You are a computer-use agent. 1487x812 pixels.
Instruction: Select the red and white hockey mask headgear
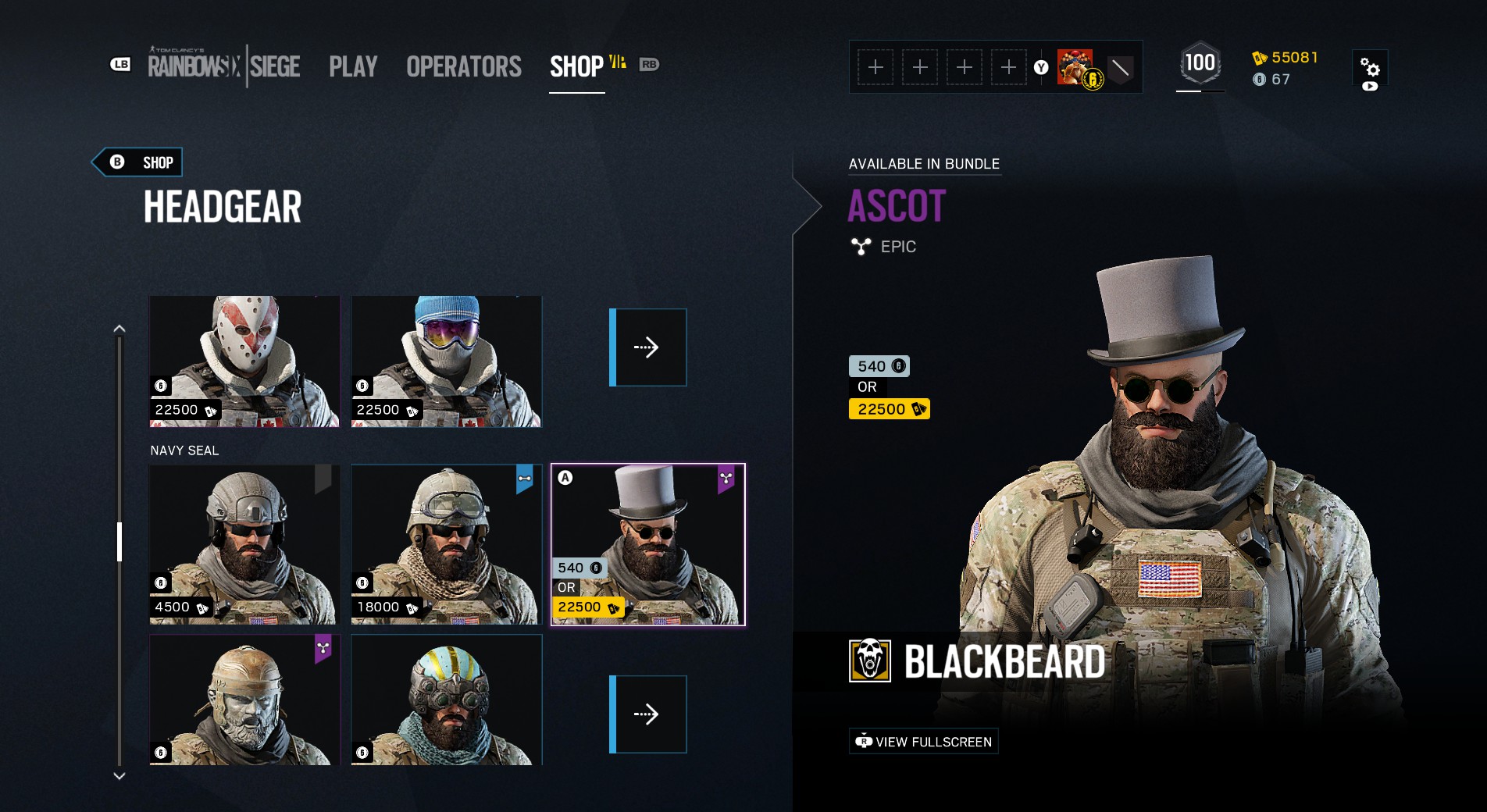[x=244, y=361]
